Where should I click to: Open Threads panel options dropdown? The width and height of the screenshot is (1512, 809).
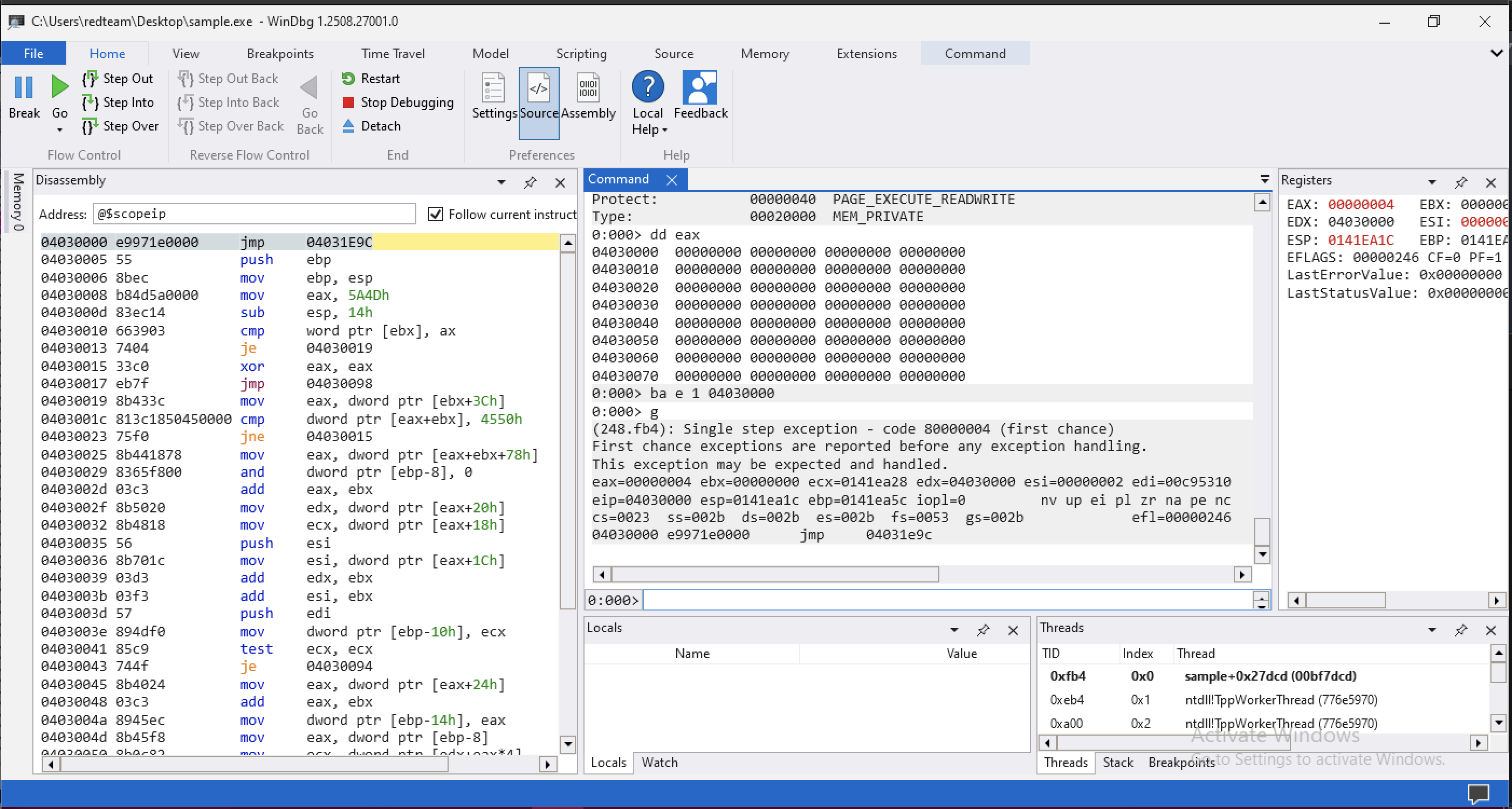point(1432,630)
